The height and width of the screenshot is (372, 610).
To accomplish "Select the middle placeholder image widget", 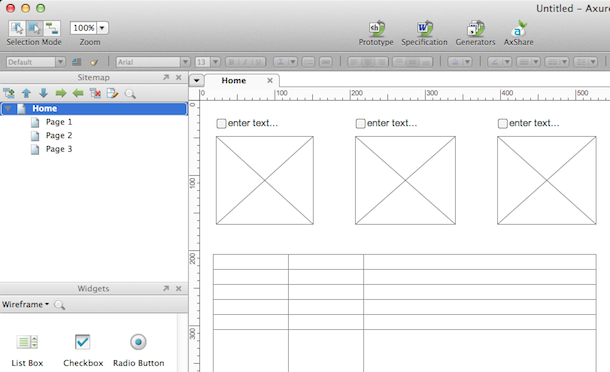I will pyautogui.click(x=405, y=180).
